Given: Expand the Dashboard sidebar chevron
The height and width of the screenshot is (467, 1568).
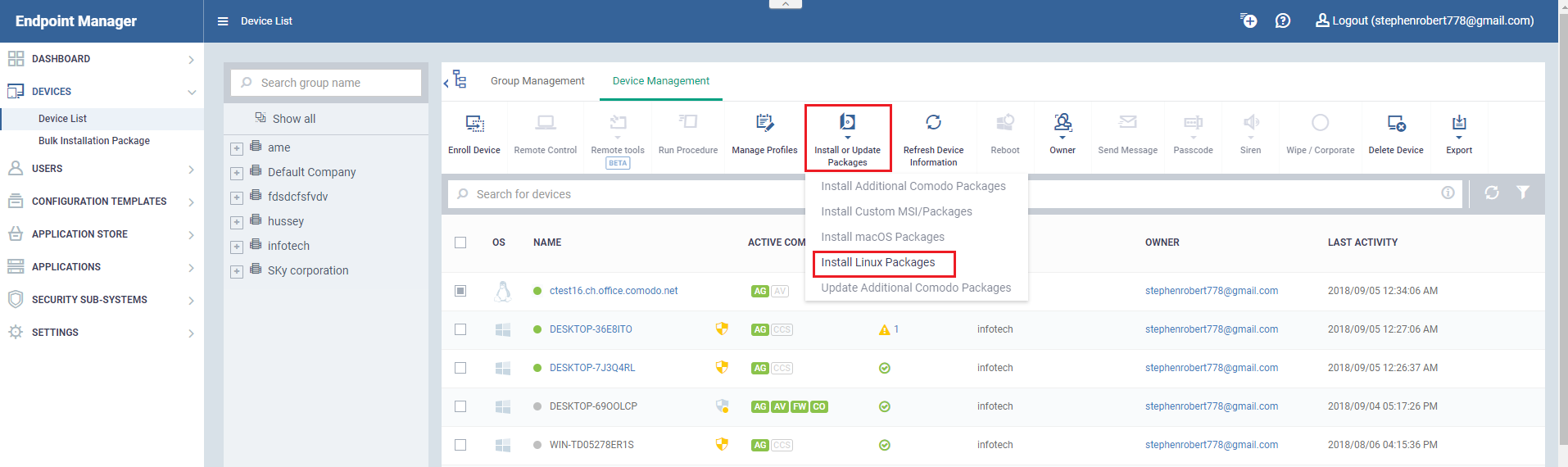Looking at the screenshot, I should pyautogui.click(x=191, y=60).
